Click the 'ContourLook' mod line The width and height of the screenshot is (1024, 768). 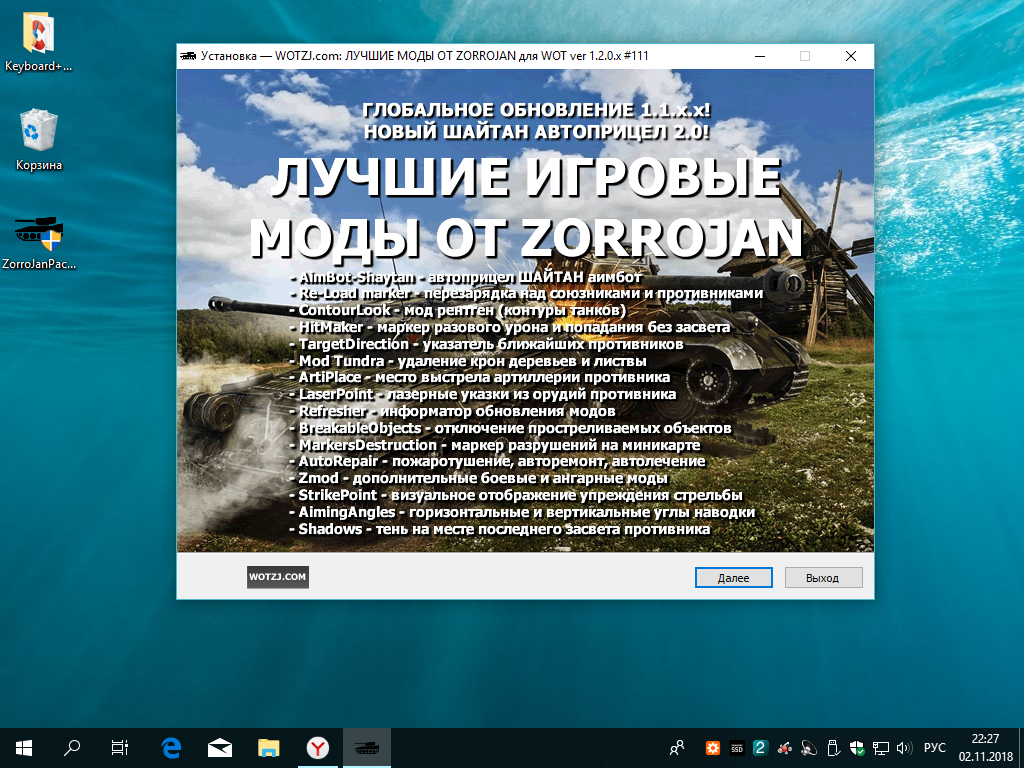(x=457, y=310)
